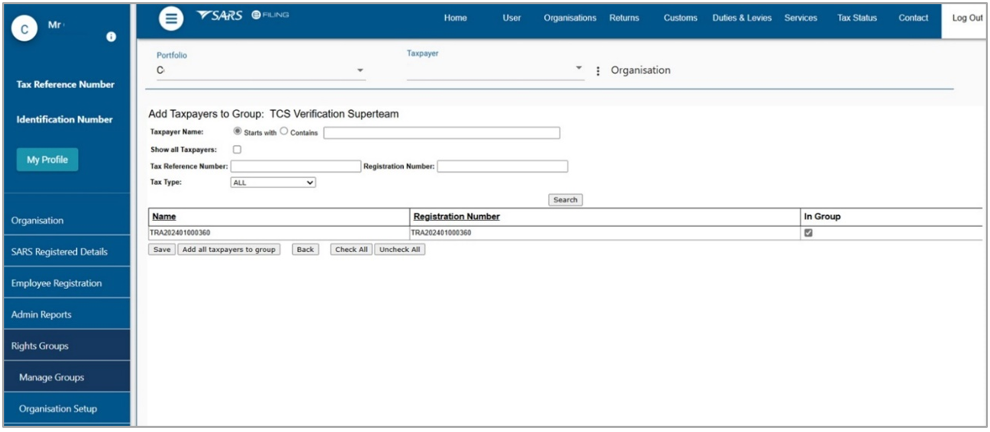Tick the Show all Taxpayers checkbox
Screen dimensions: 990x432
click(237, 150)
